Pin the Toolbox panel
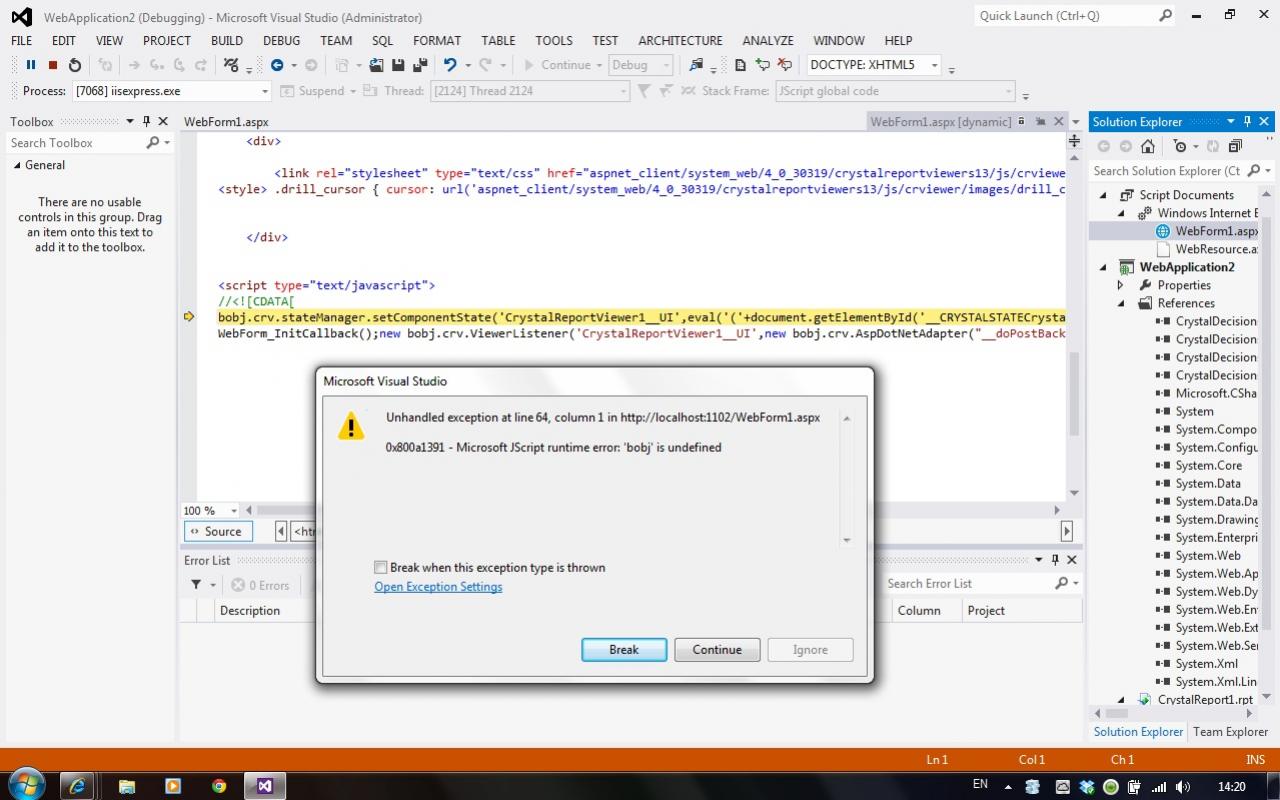Viewport: 1280px width, 800px height. (x=146, y=121)
